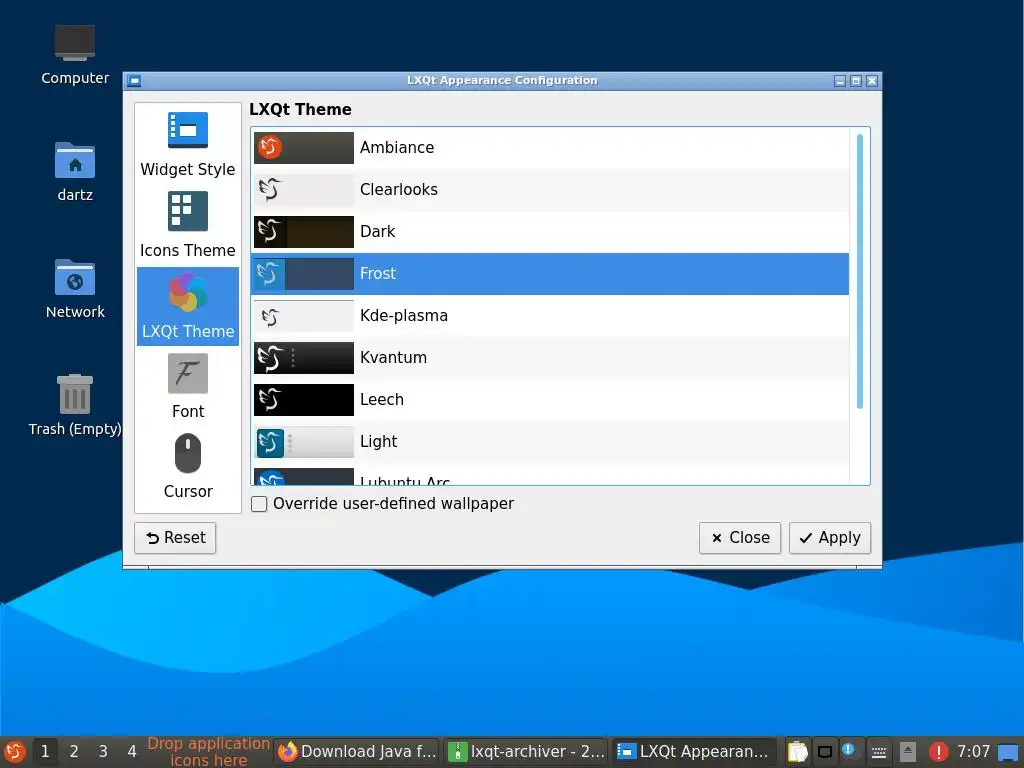Viewport: 1024px width, 768px height.
Task: Switch to desktop 1 in pager
Action: [45, 752]
